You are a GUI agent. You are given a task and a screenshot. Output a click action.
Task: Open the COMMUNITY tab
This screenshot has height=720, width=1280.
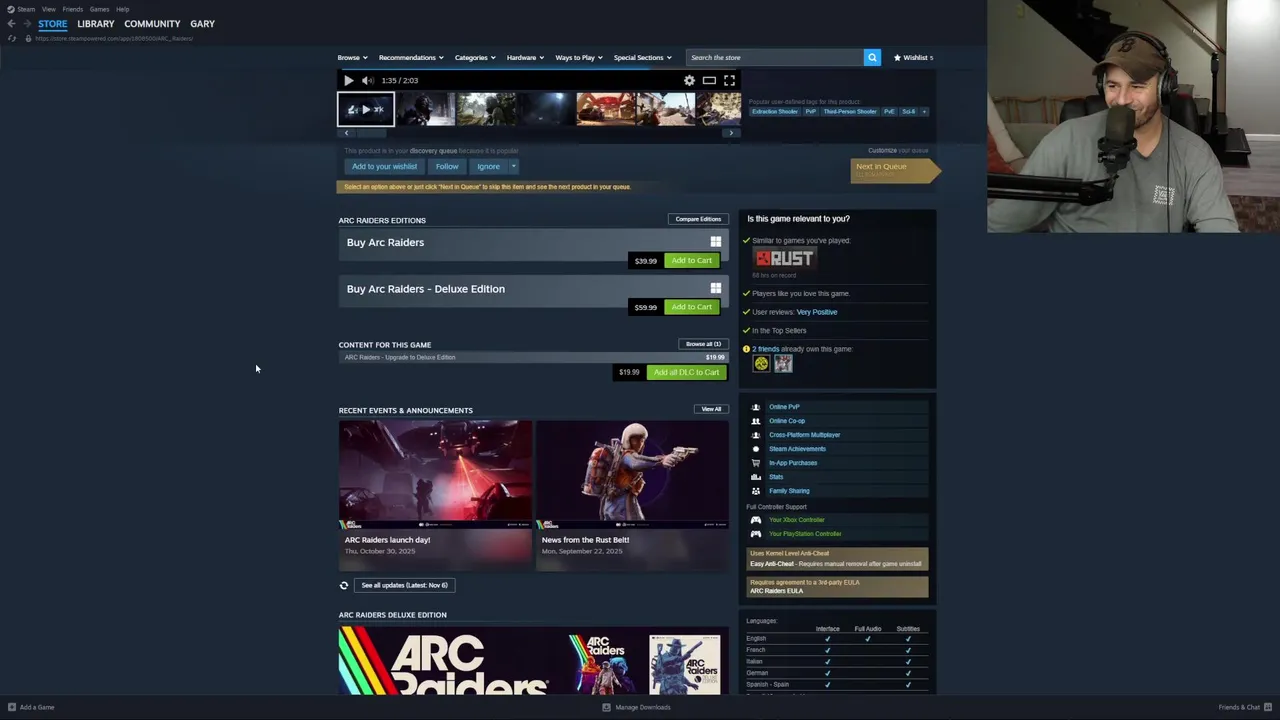point(152,23)
